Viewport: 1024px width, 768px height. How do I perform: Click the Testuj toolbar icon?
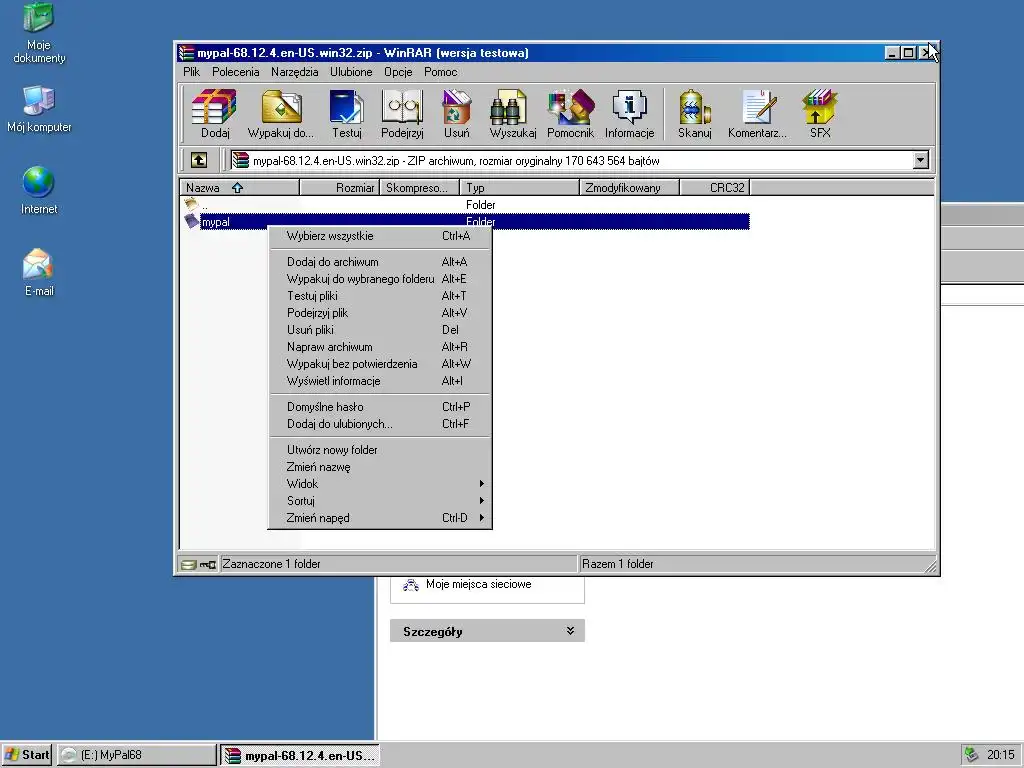click(x=346, y=114)
